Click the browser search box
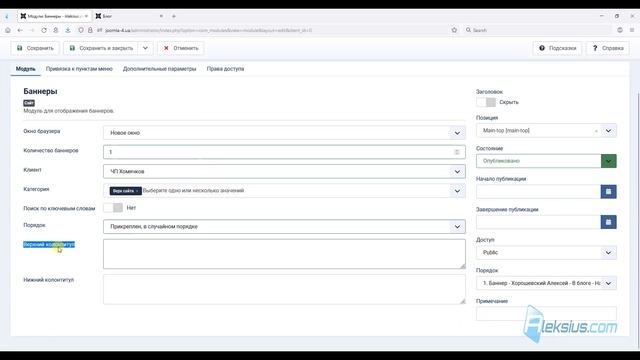 [x=537, y=30]
